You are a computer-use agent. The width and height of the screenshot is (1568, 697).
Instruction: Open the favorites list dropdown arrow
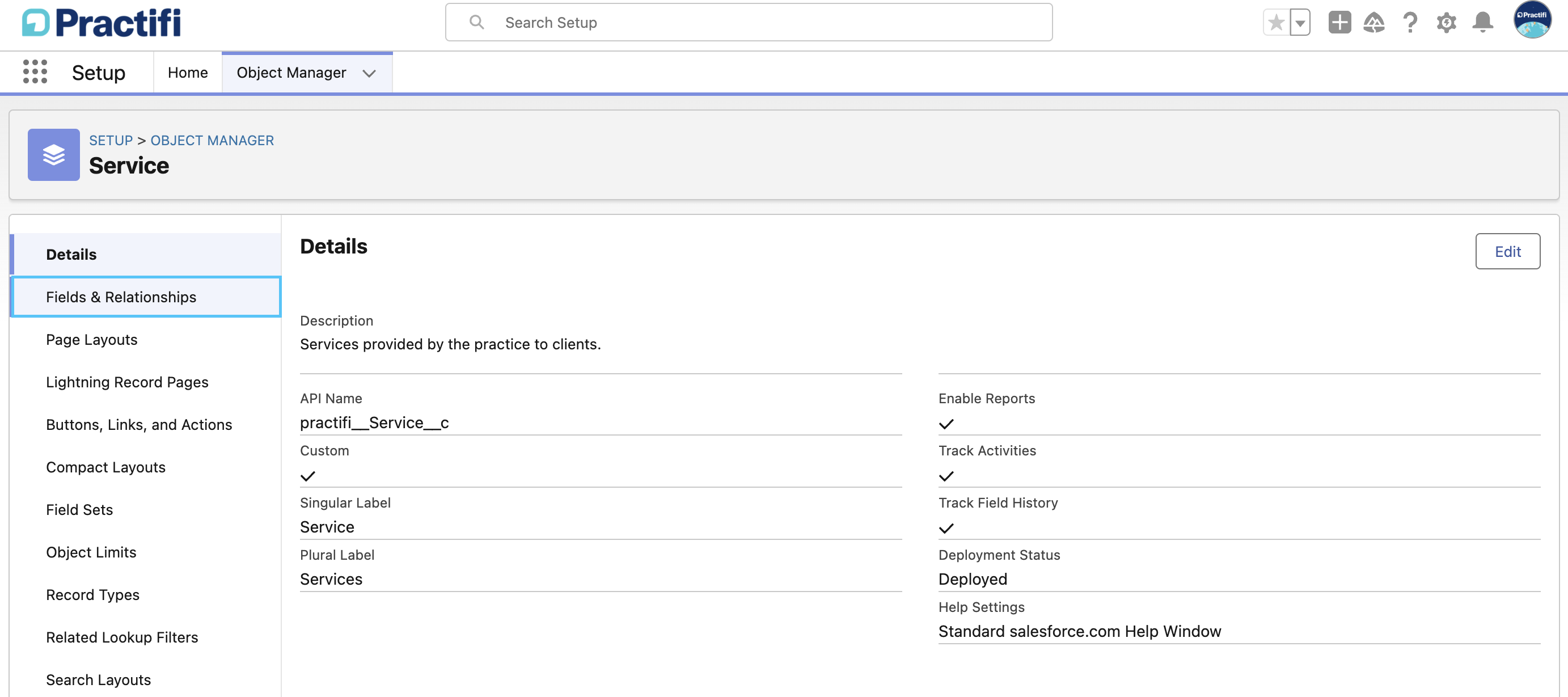1300,23
